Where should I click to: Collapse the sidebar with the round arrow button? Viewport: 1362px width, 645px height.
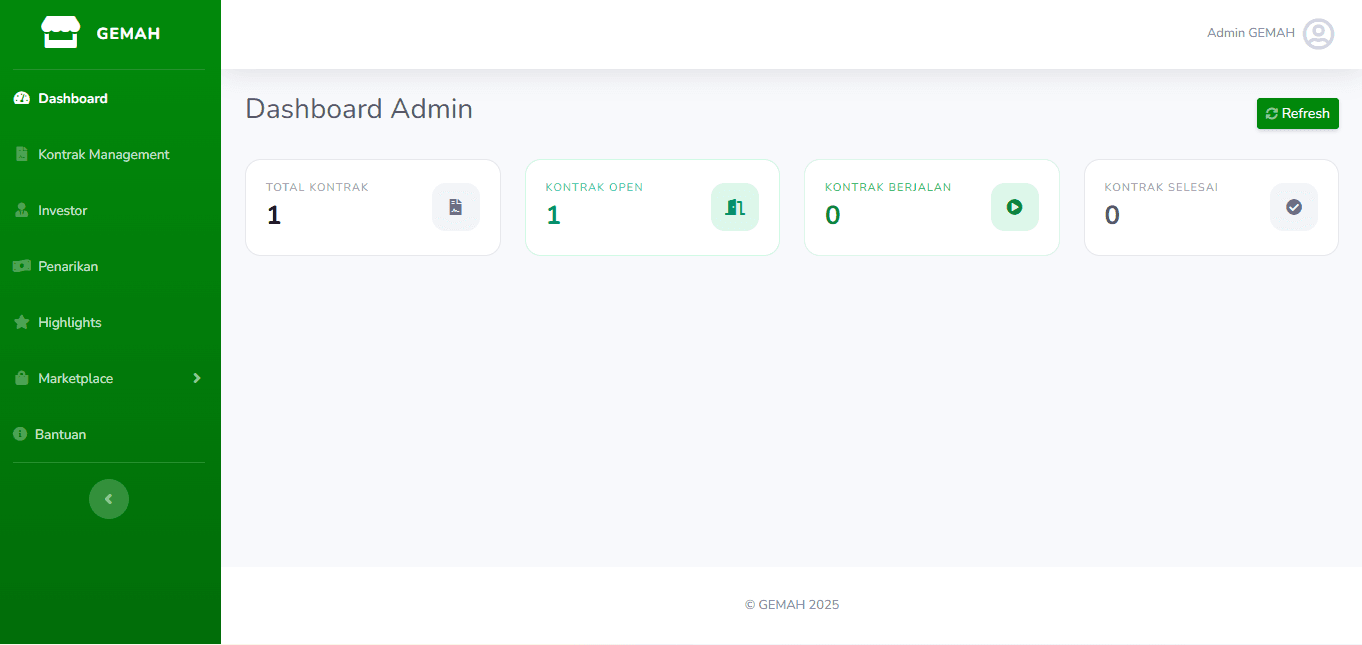point(109,499)
